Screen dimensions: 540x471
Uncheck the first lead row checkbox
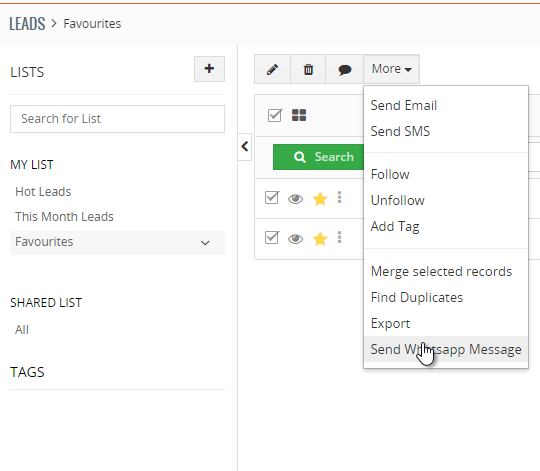click(272, 198)
